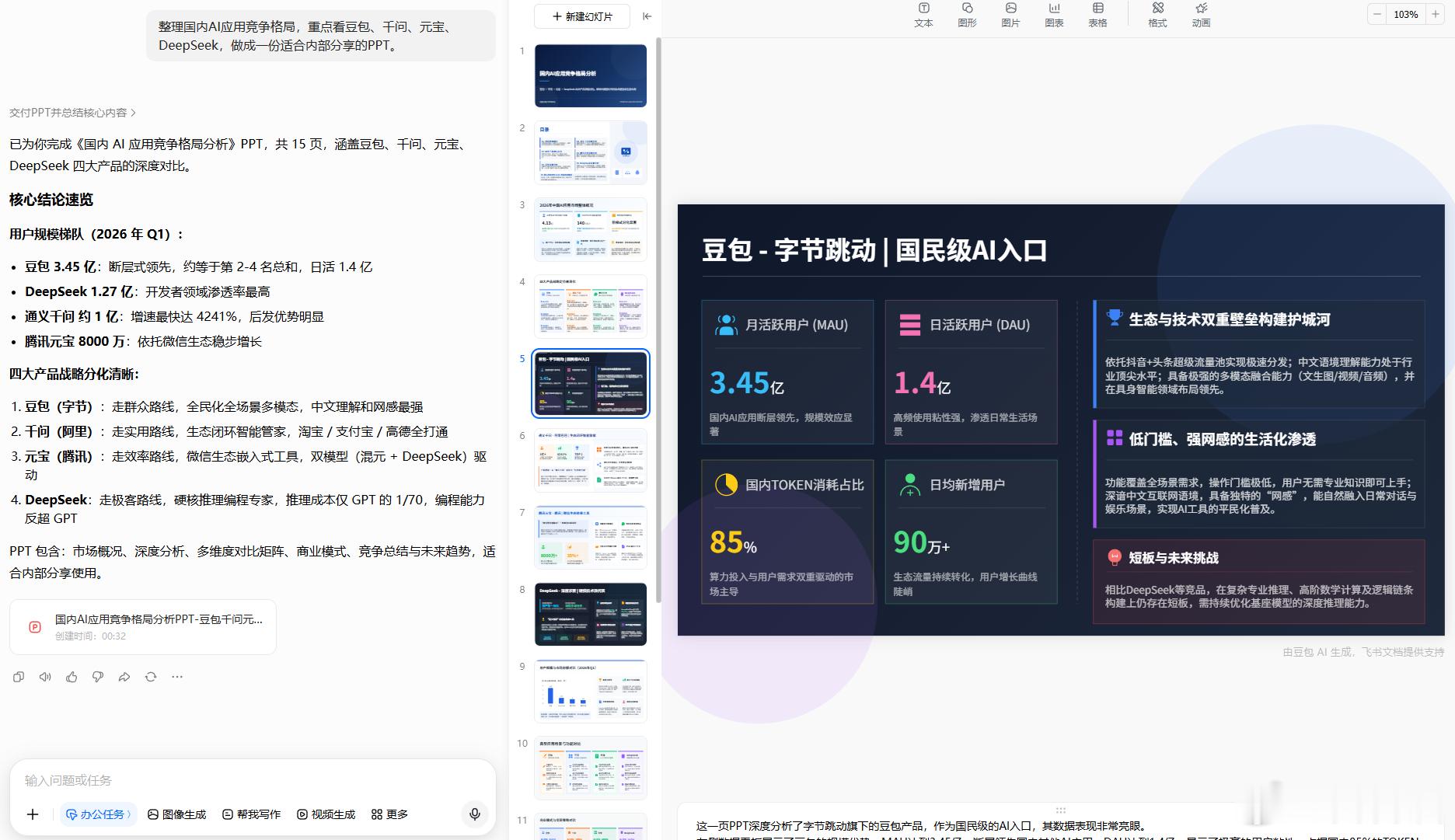This screenshot has width=1455, height=840.
Task: Open the 格式 format tool
Action: coord(1157,15)
